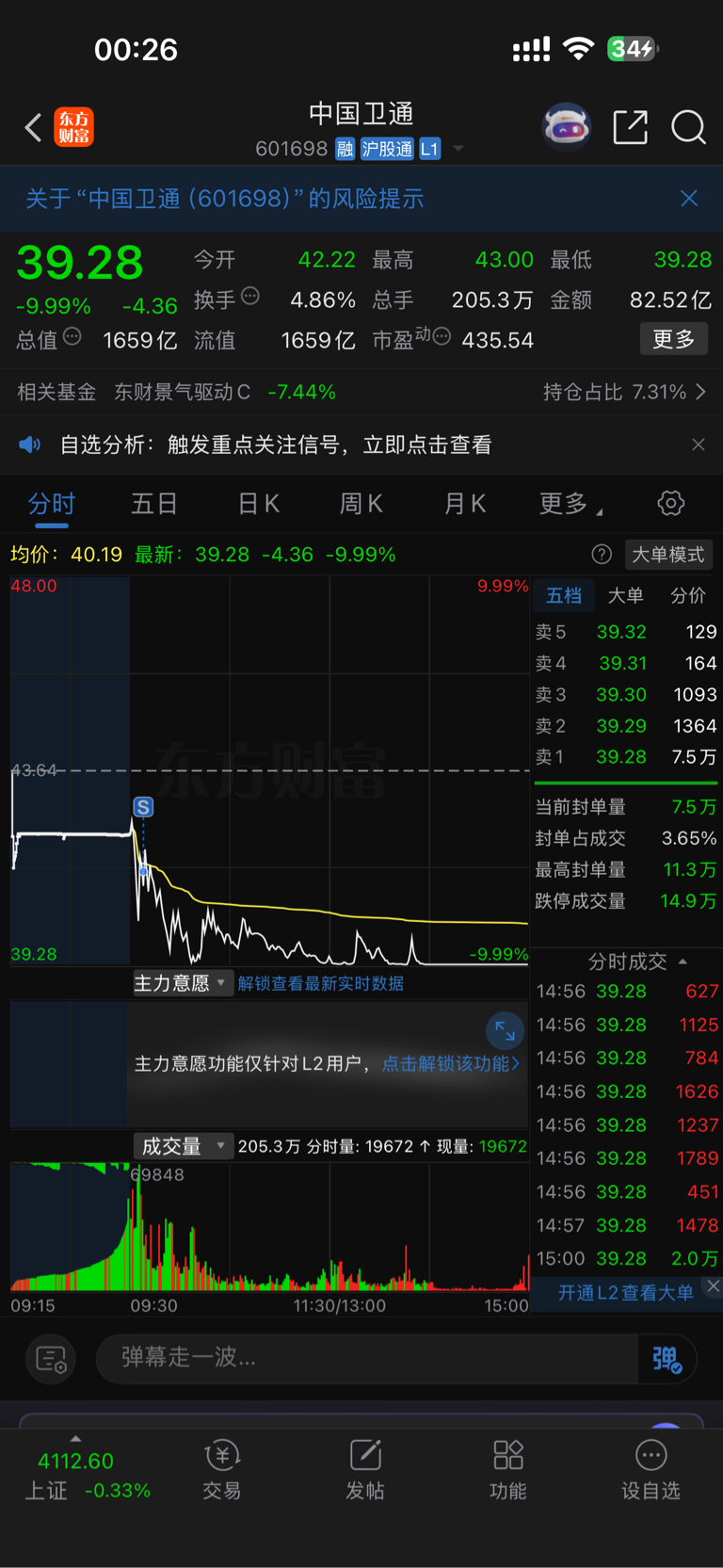Image resolution: width=723 pixels, height=1568 pixels.
Task: Tap the 融 margin tag
Action: click(x=345, y=149)
